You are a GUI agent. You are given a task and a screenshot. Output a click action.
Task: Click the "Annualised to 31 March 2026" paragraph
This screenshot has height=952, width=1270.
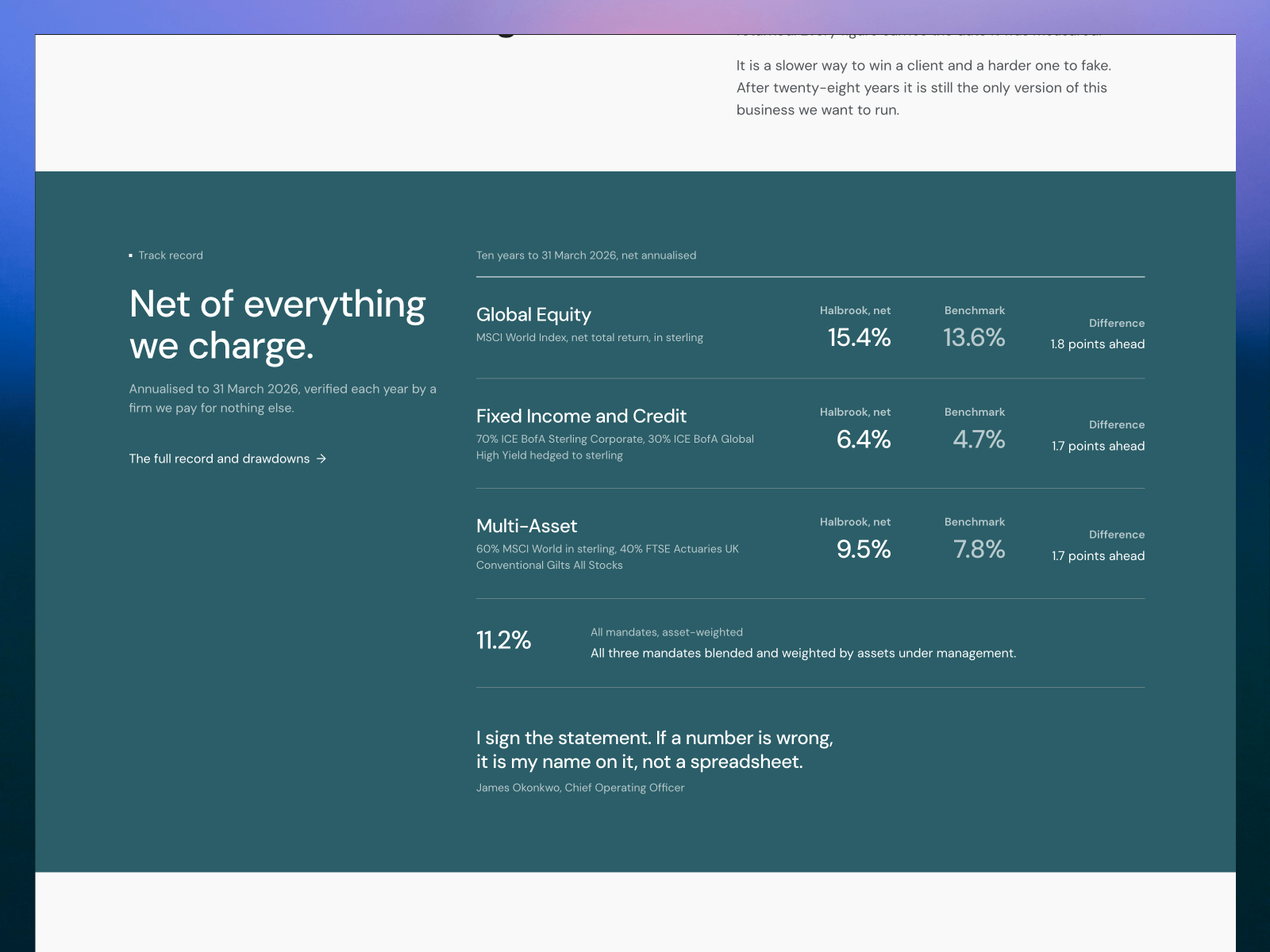coord(283,398)
